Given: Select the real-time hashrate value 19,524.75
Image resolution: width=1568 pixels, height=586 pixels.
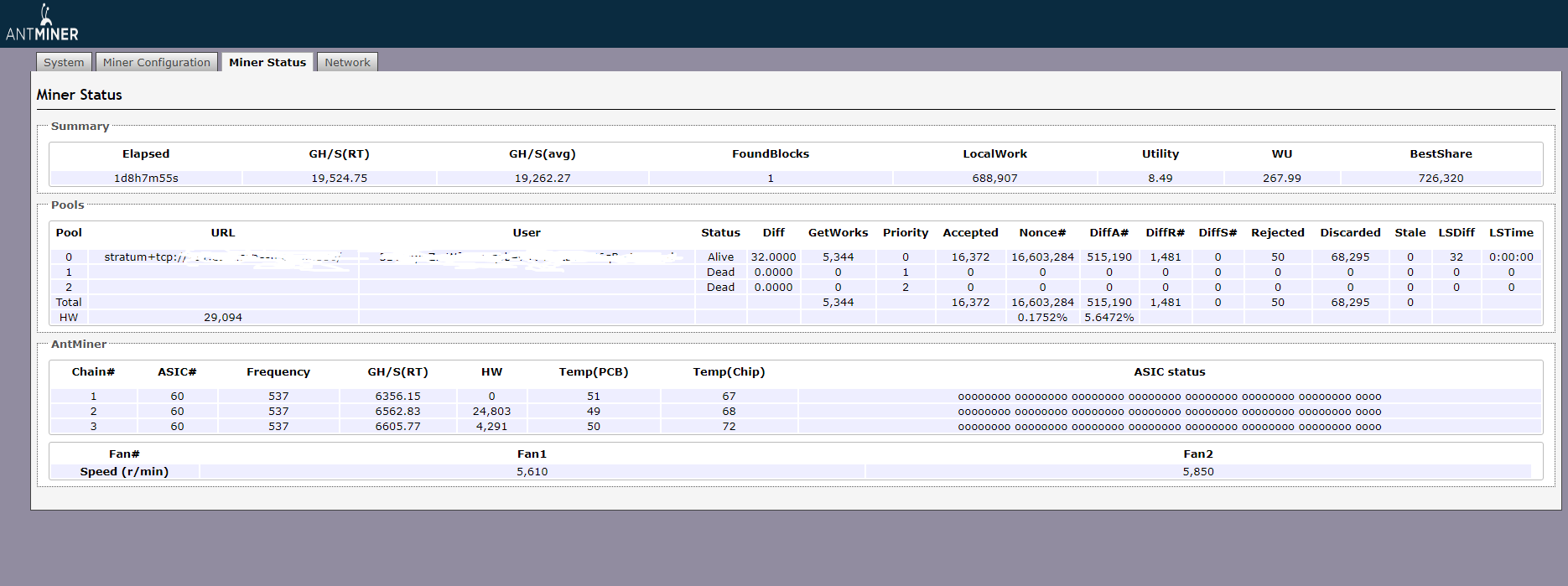Looking at the screenshot, I should (x=340, y=178).
